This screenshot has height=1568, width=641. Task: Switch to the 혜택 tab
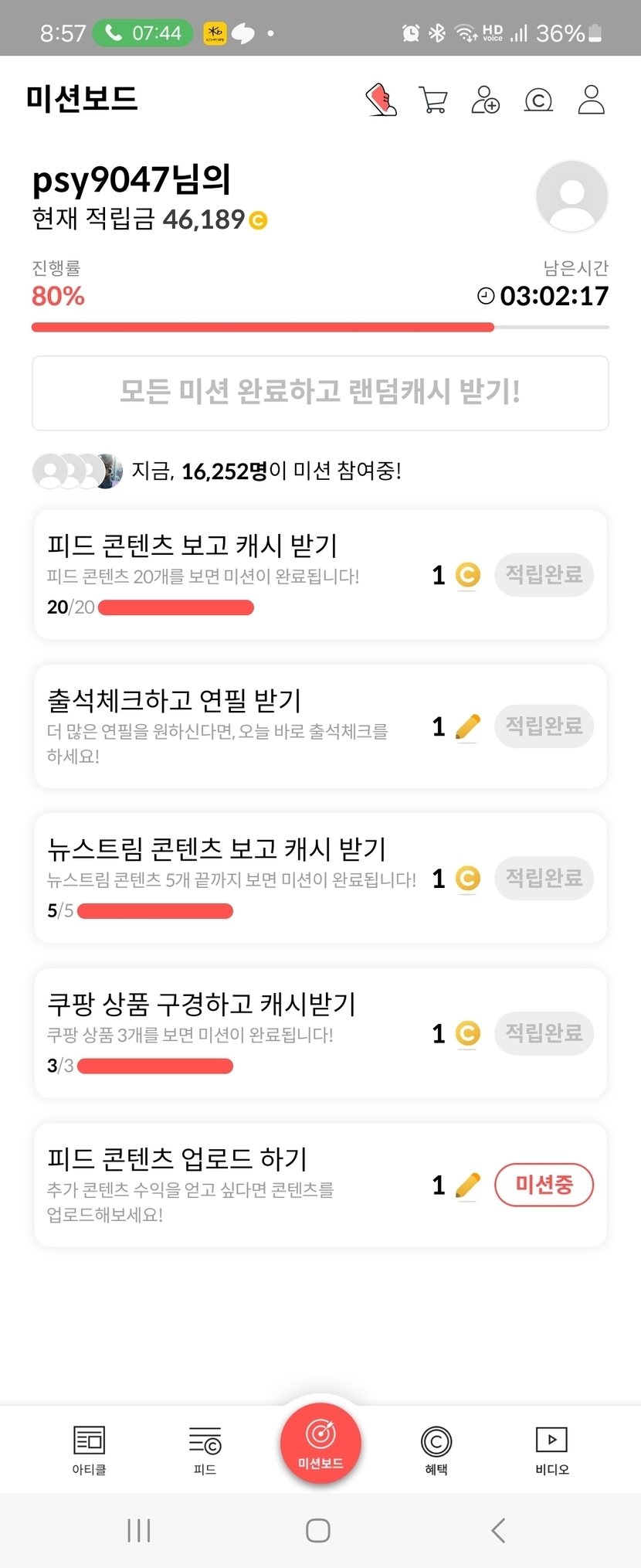436,1449
